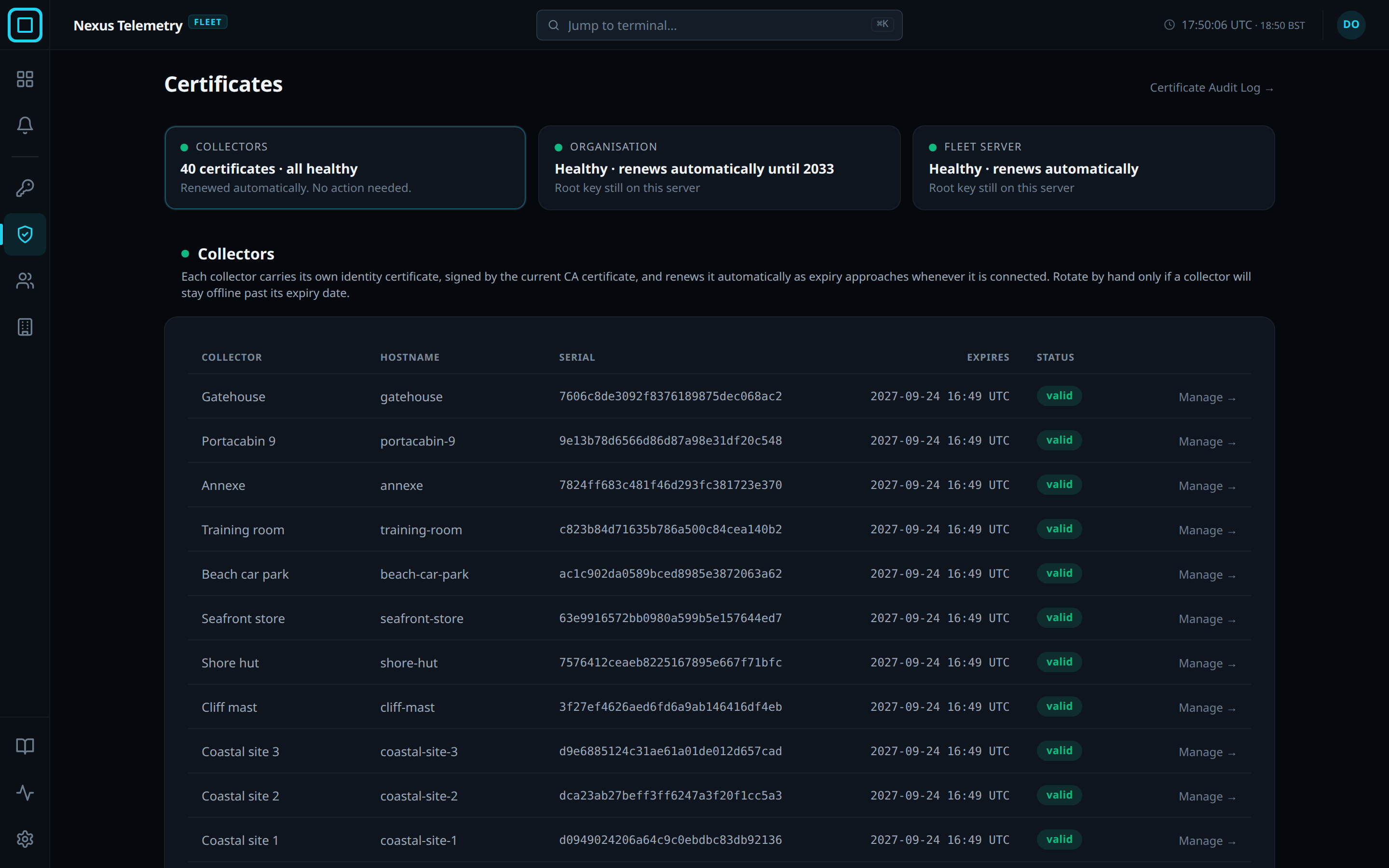
Task: Click the clock icon beside UTC time
Action: point(1169,25)
